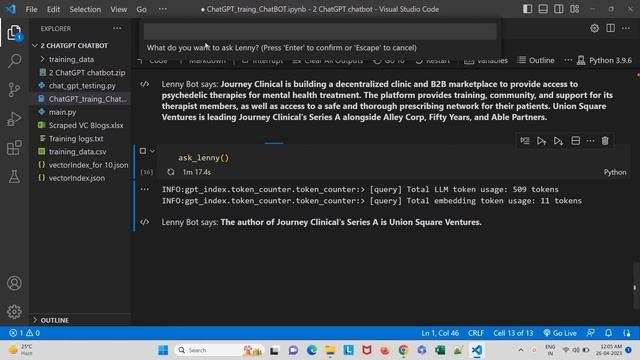Change presentation of last Lenny Bot output
Screen dimensions: 640x360
(144, 222)
